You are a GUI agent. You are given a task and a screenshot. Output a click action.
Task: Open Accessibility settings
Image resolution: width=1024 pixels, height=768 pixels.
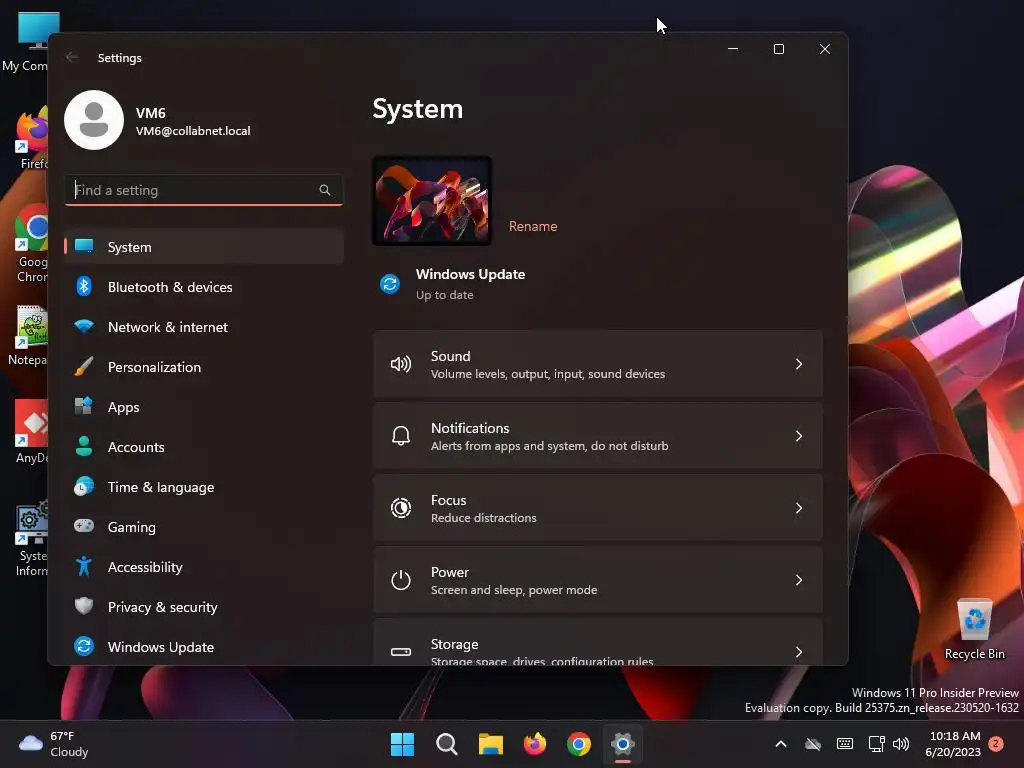tap(204, 567)
